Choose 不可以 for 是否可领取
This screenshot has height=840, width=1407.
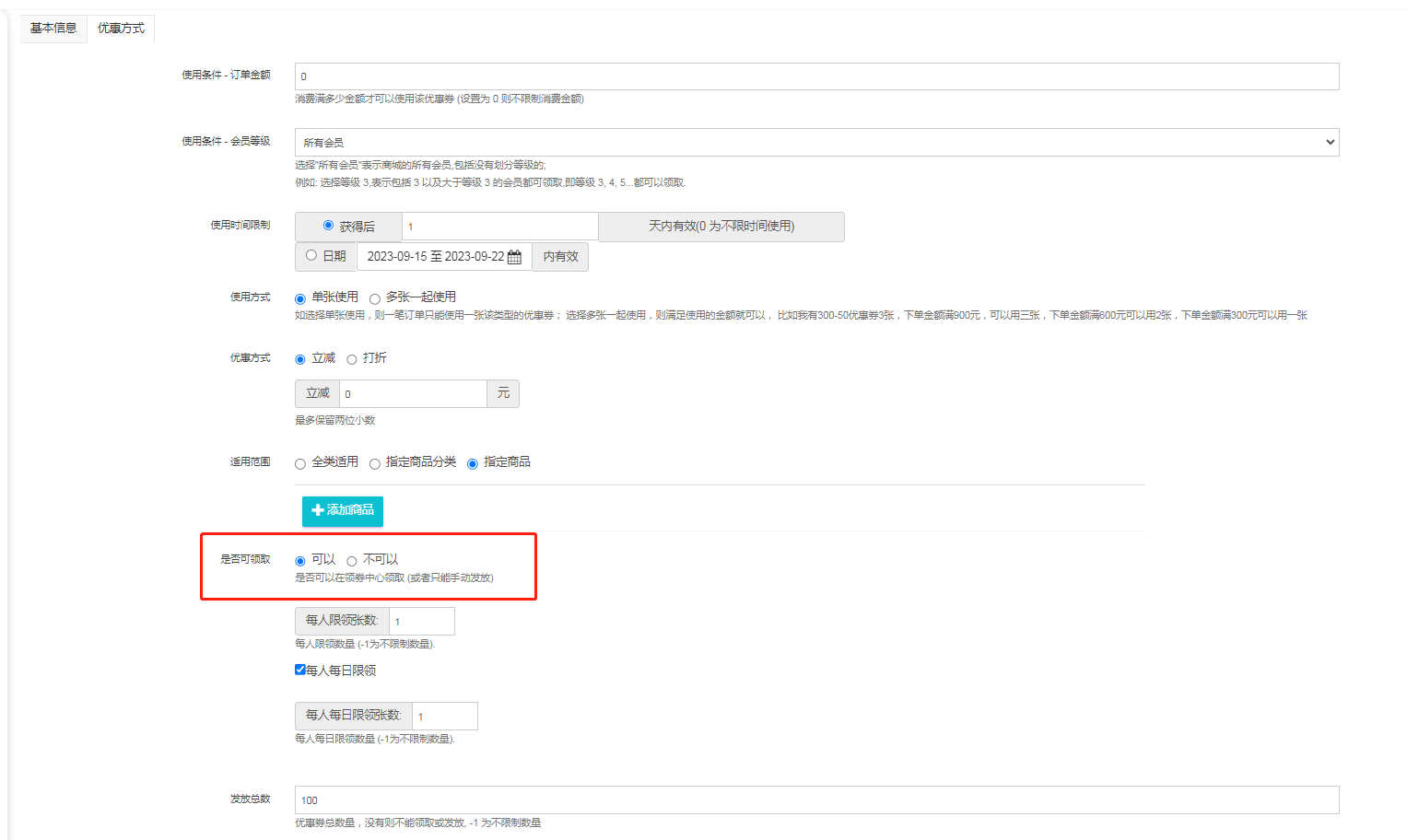(352, 561)
